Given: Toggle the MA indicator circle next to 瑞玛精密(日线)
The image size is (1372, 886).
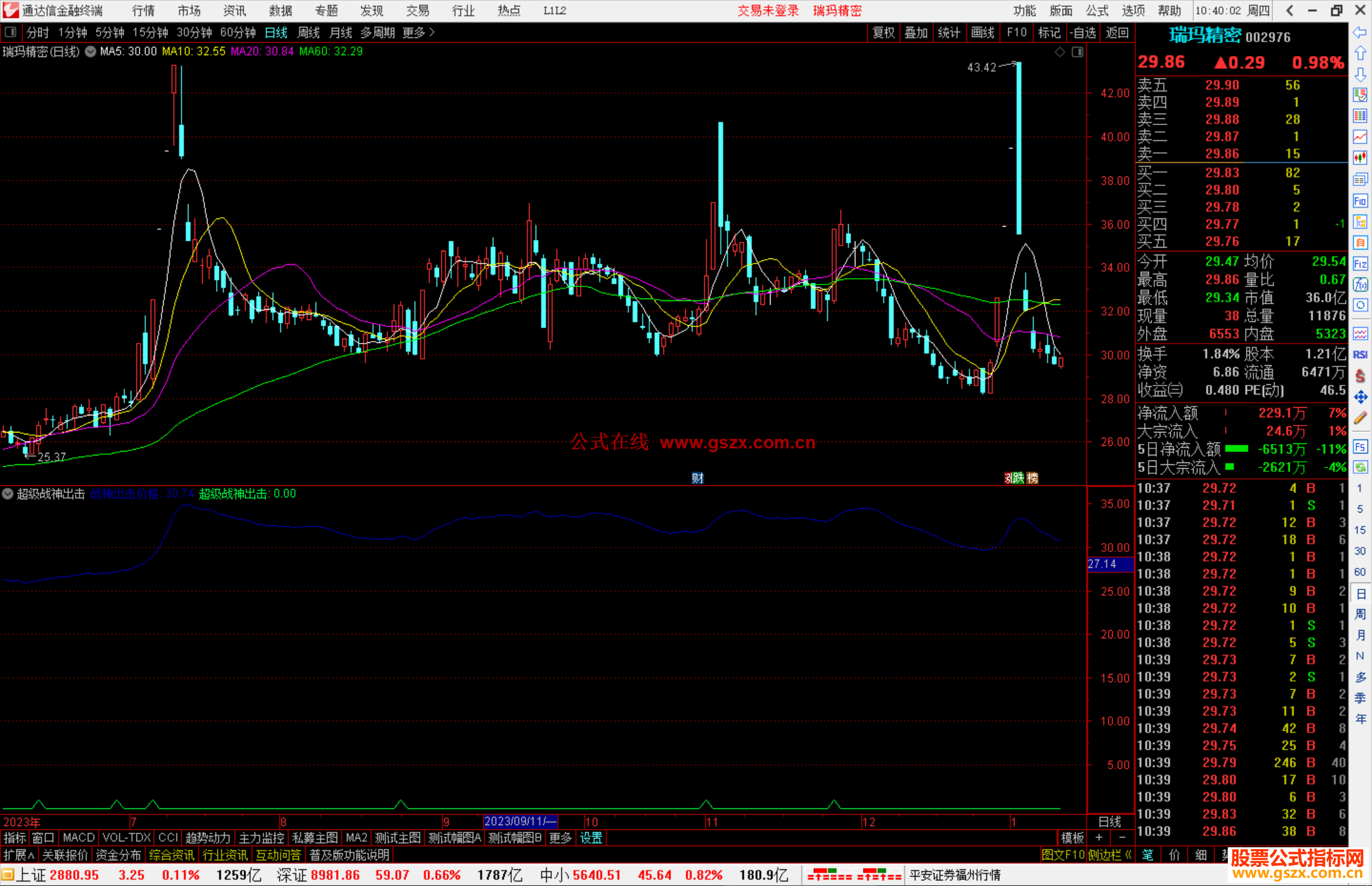Looking at the screenshot, I should (91, 51).
